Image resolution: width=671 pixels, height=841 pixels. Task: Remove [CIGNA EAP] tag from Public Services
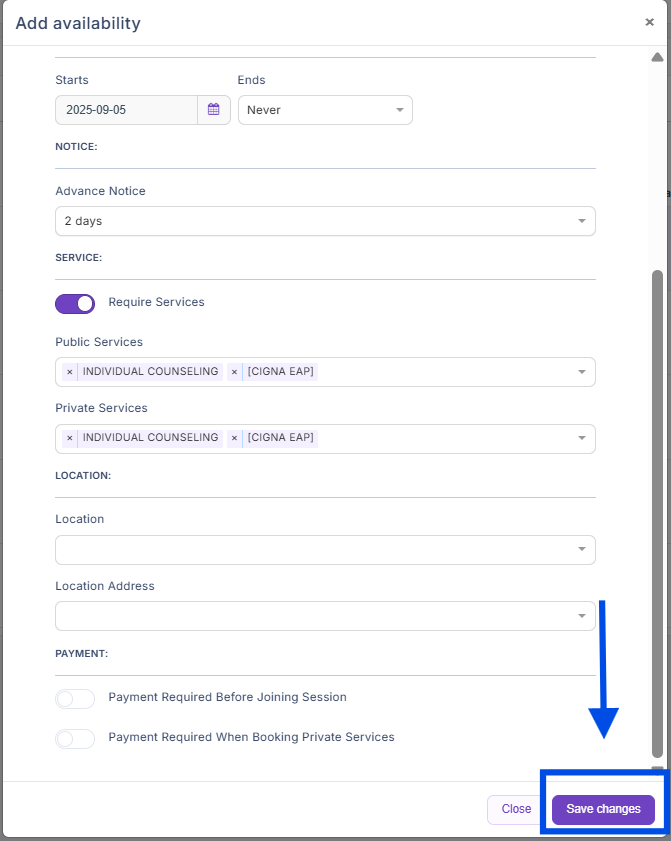pos(234,372)
